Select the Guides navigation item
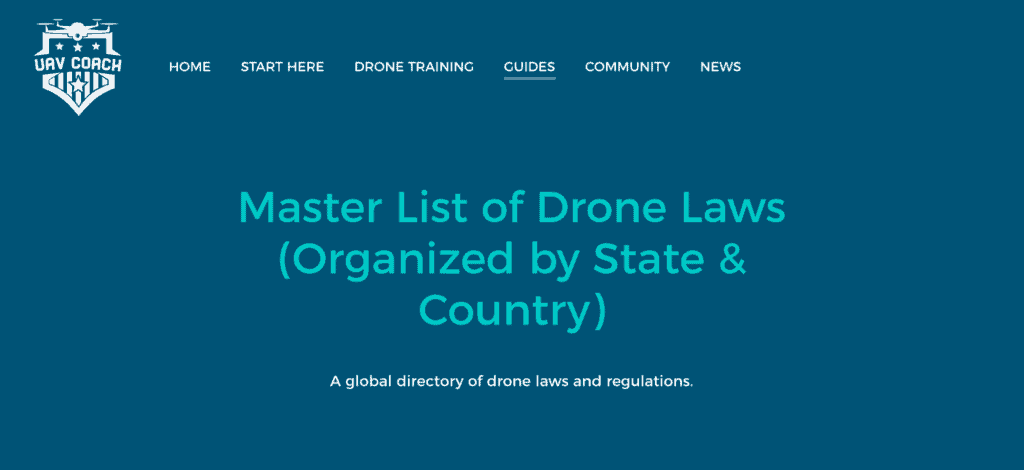This screenshot has height=470, width=1024. click(x=530, y=67)
